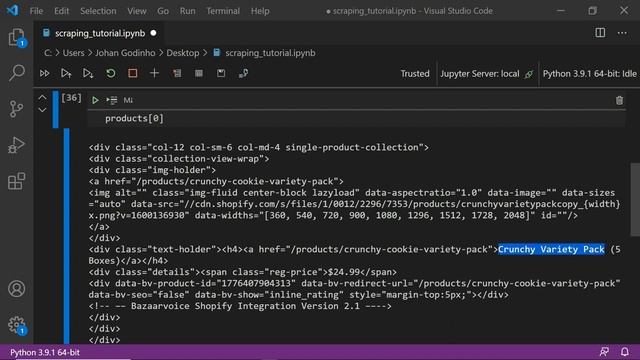
Task: Open the Accounts menu icon
Action: (x=16, y=289)
